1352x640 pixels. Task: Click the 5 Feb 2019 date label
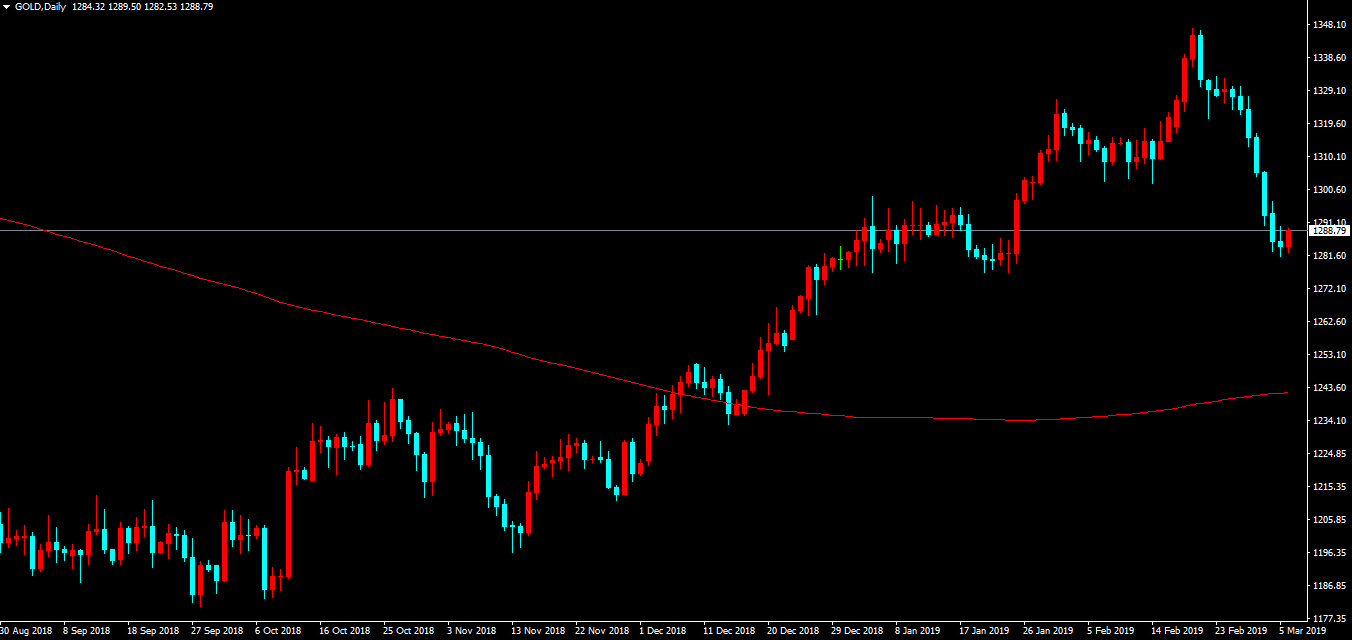point(1111,631)
